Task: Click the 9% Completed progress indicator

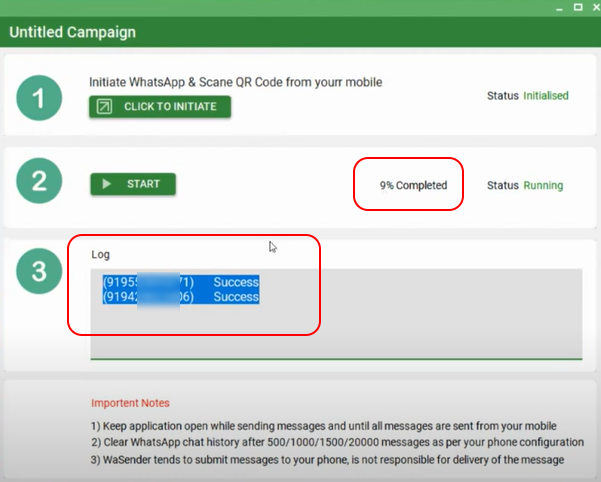Action: coord(413,185)
